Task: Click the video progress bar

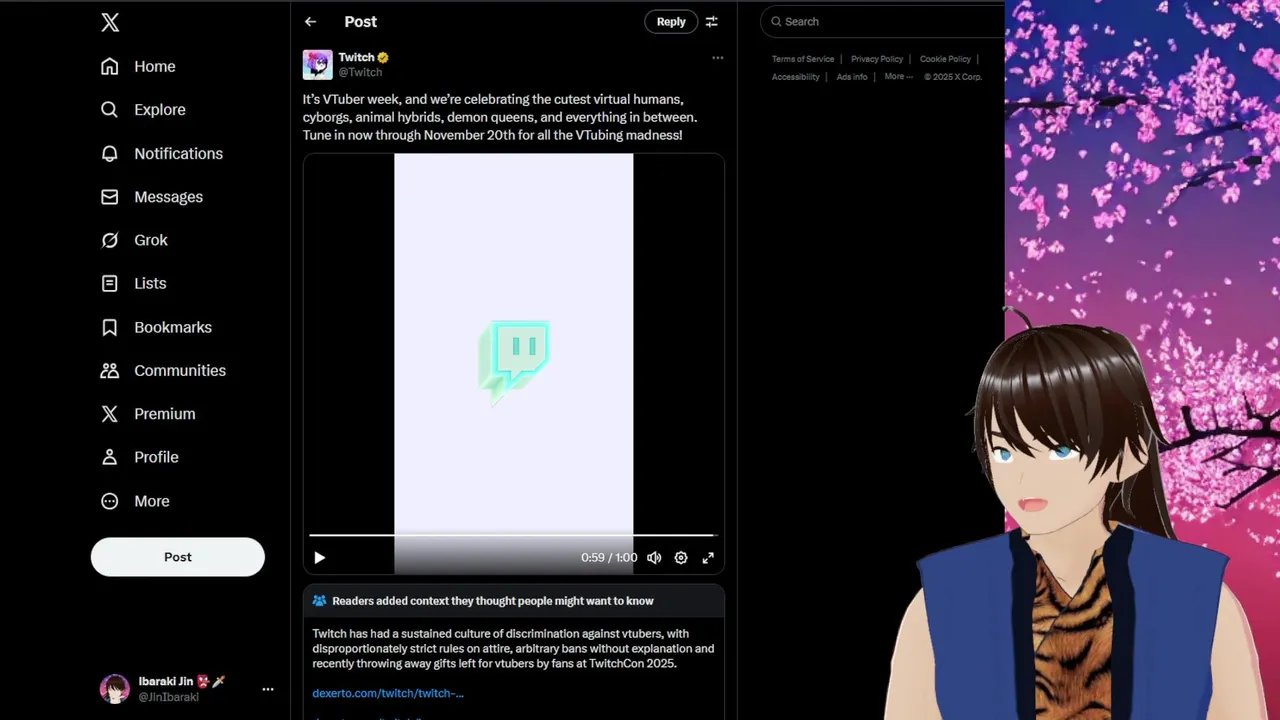Action: pyautogui.click(x=513, y=536)
